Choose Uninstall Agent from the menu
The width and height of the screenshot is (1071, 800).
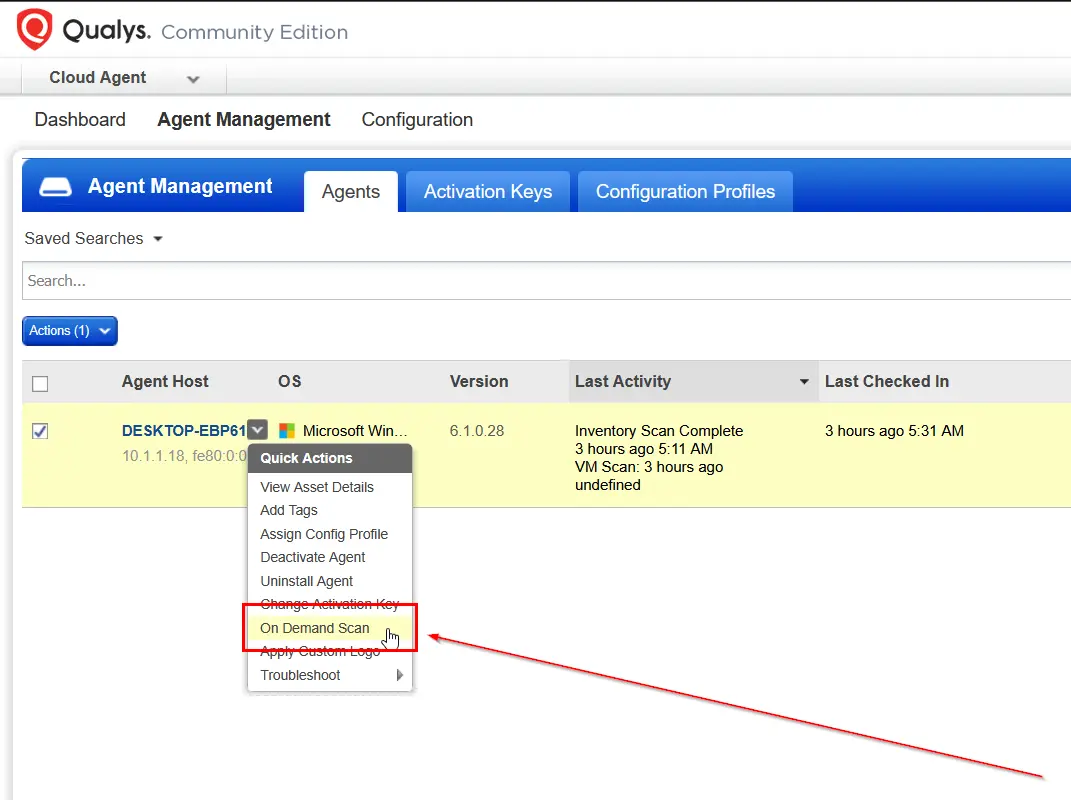[307, 581]
